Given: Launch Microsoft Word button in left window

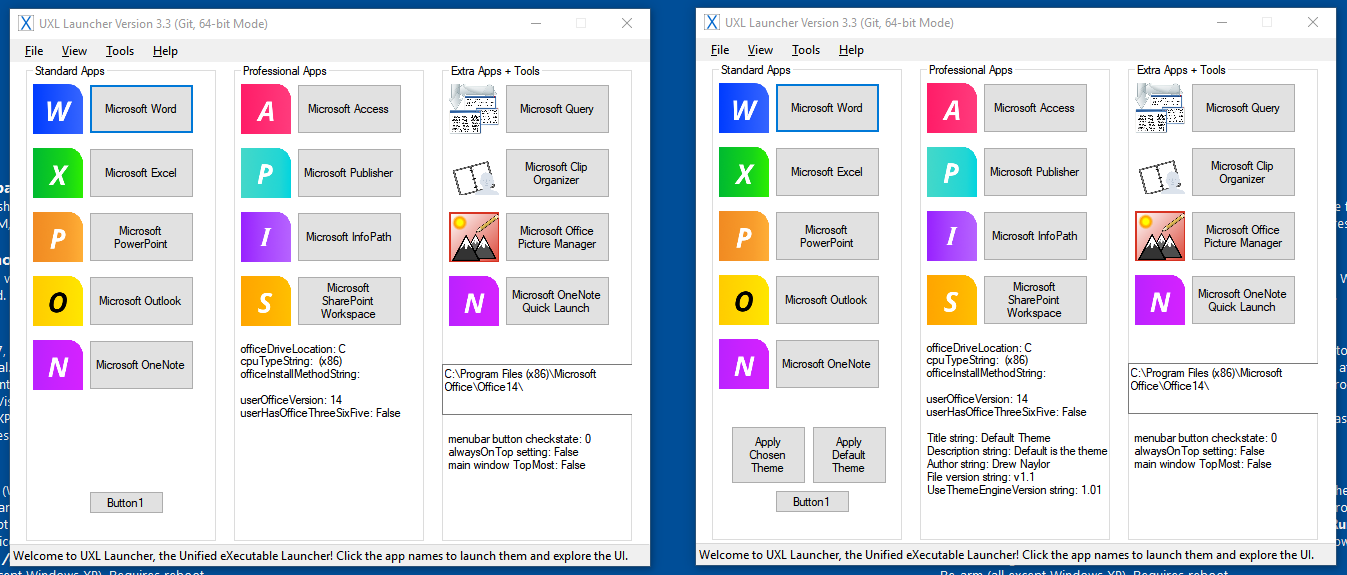Looking at the screenshot, I should click(x=141, y=109).
